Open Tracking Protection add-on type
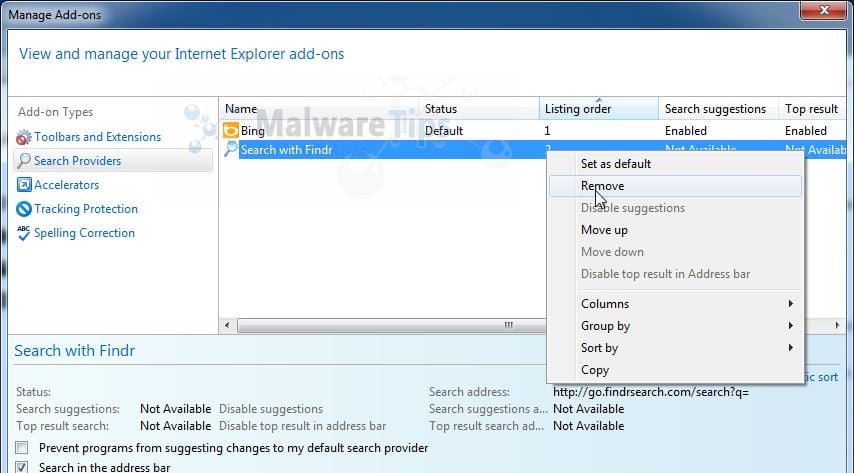854x473 pixels. pyautogui.click(x=86, y=209)
